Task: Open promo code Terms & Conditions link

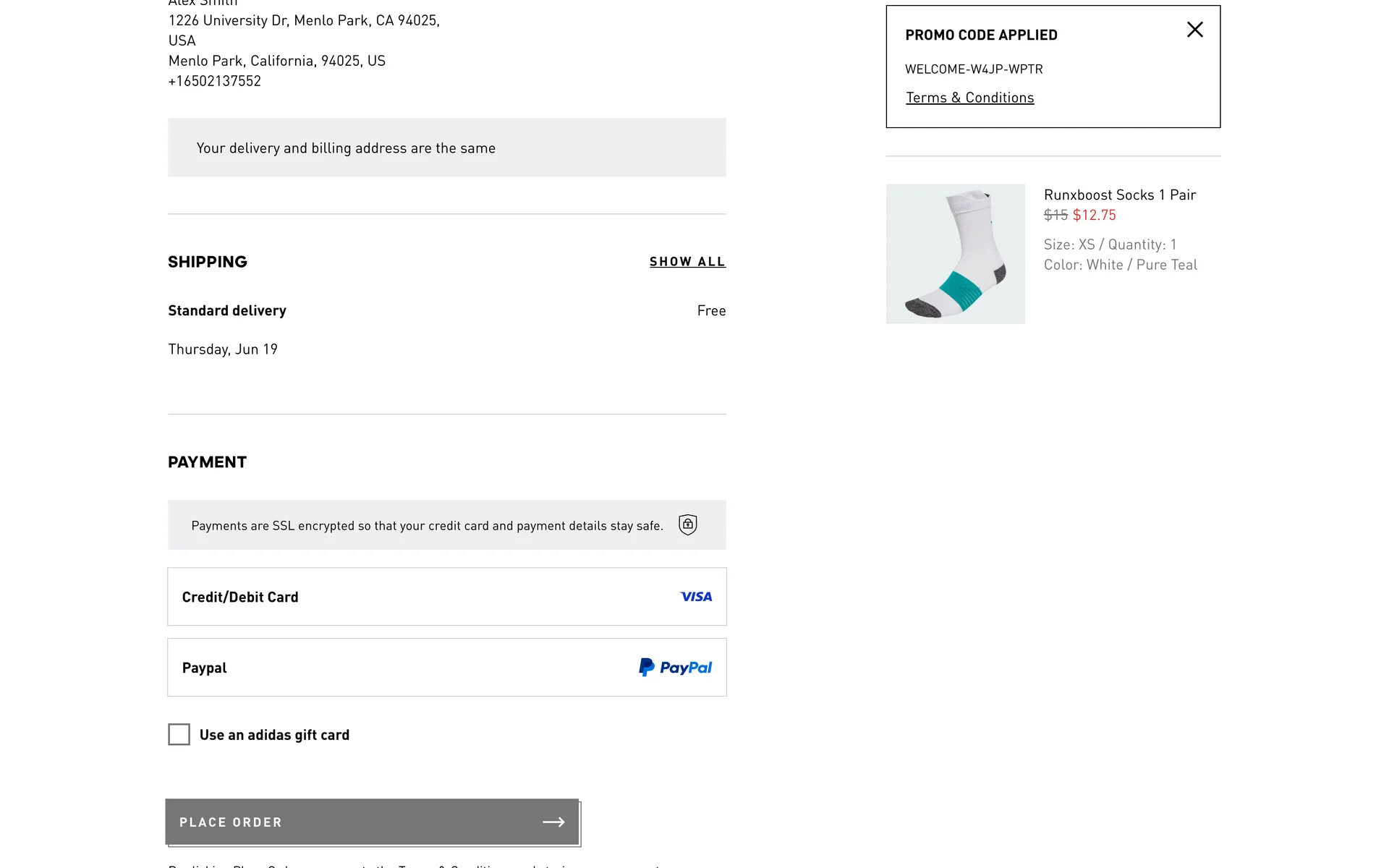Action: click(969, 98)
